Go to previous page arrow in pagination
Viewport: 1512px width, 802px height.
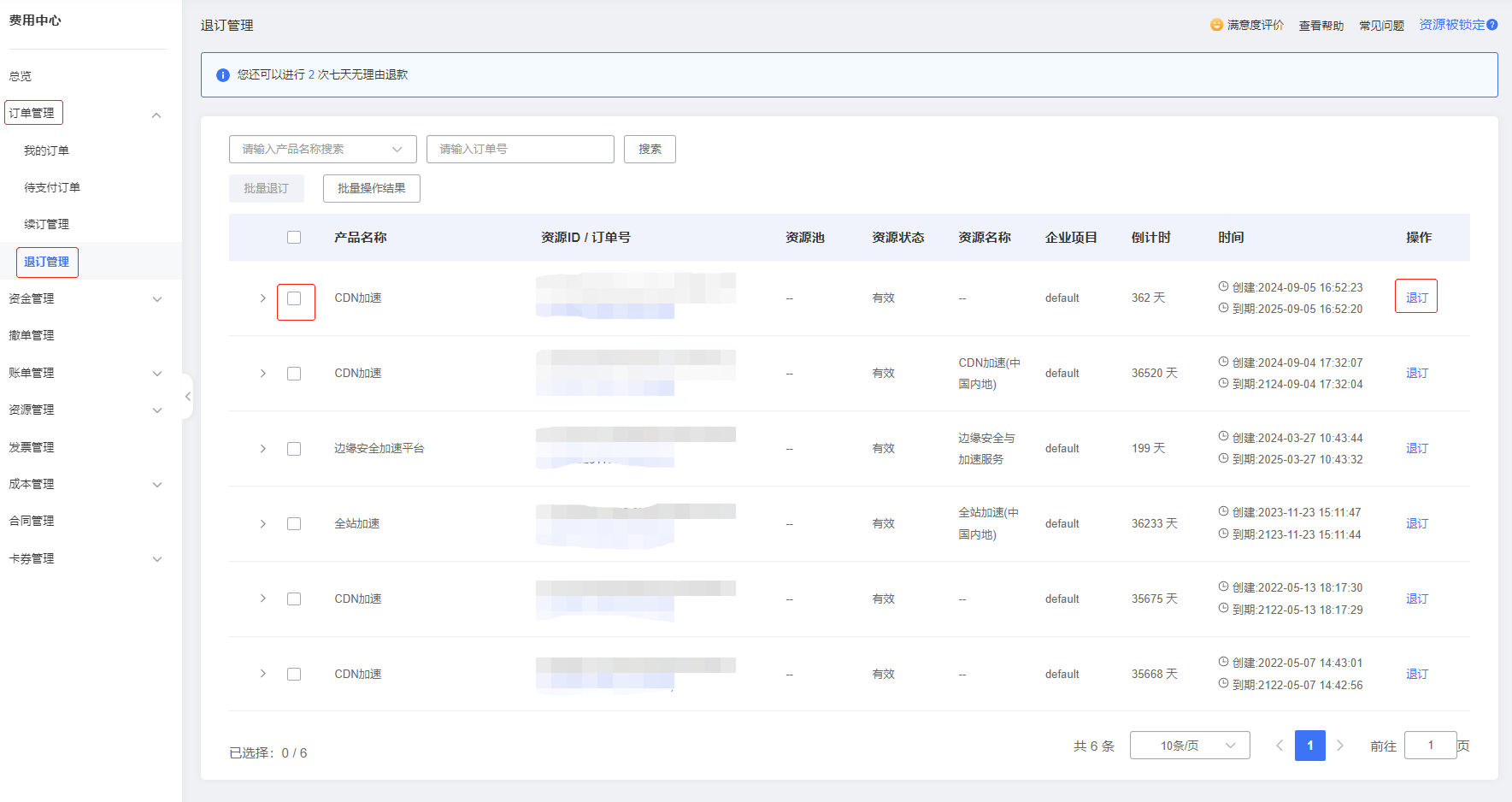[x=1280, y=746]
